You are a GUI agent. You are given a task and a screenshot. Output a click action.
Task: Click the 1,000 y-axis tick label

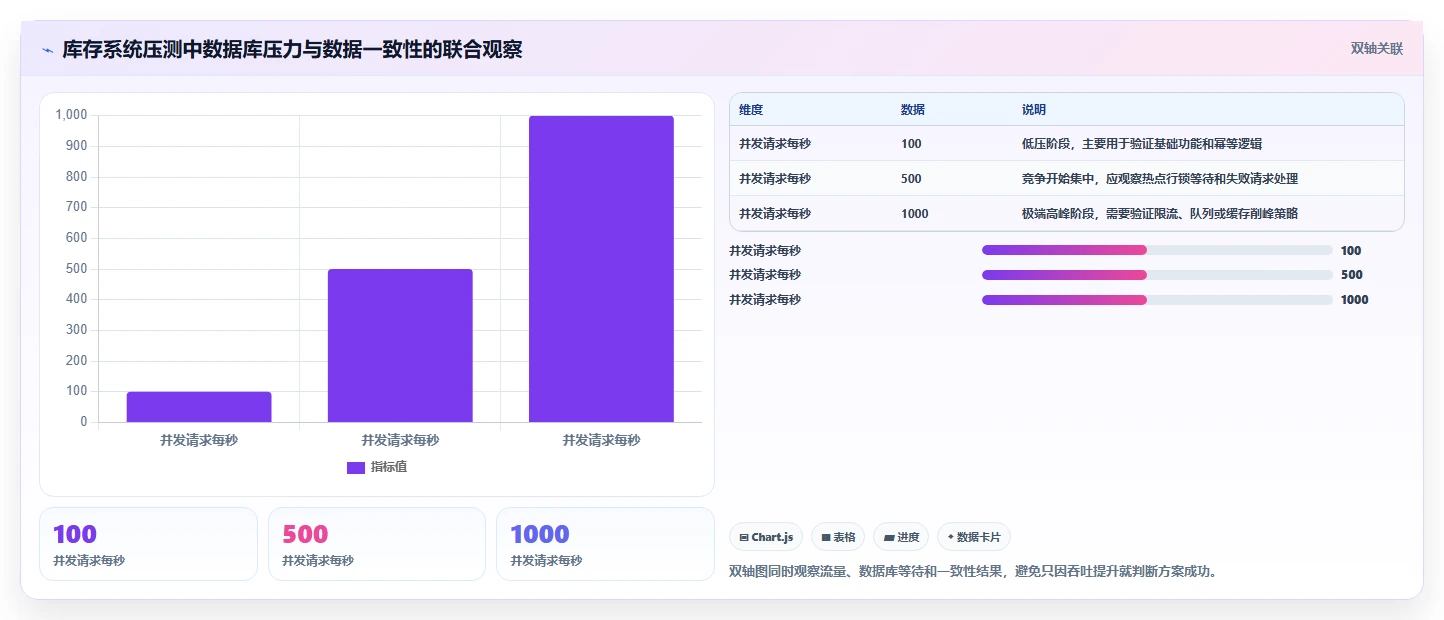(x=72, y=115)
